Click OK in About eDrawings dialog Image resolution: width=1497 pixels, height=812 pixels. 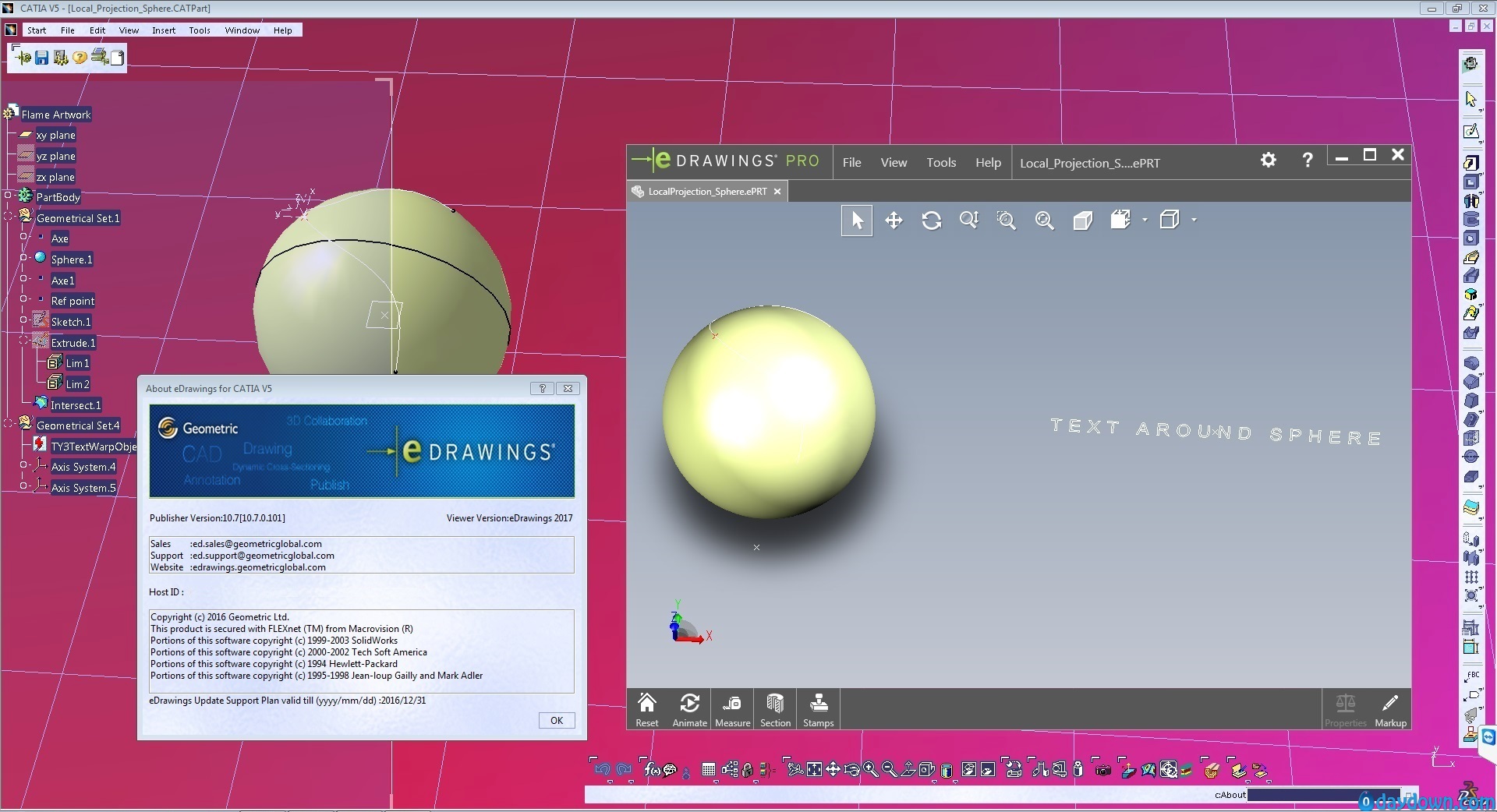(557, 721)
